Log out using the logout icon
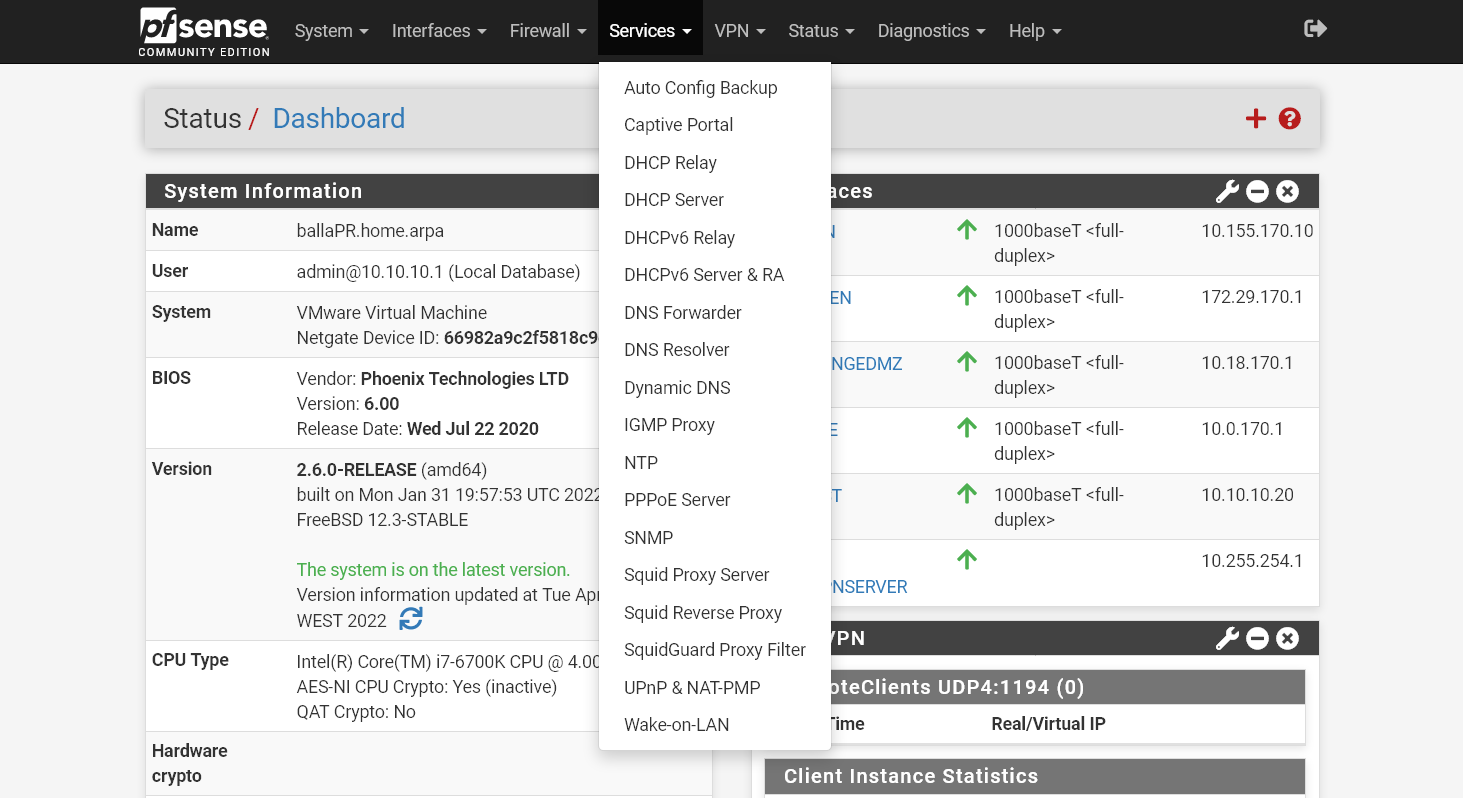Viewport: 1463px width, 798px height. point(1315,29)
